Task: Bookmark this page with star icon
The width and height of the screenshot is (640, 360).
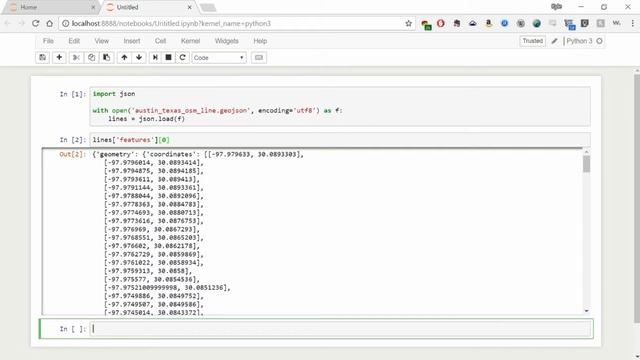Action: point(409,23)
